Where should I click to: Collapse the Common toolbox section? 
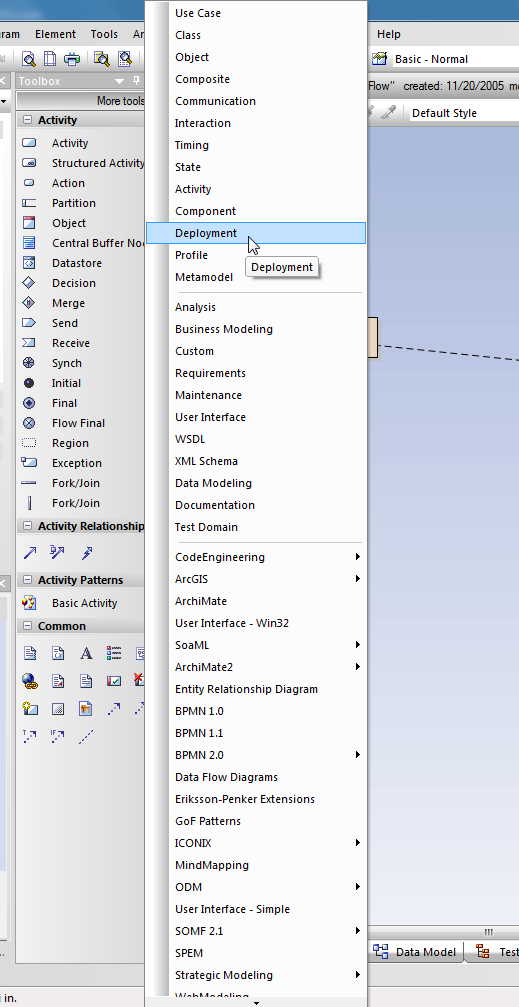(x=28, y=626)
